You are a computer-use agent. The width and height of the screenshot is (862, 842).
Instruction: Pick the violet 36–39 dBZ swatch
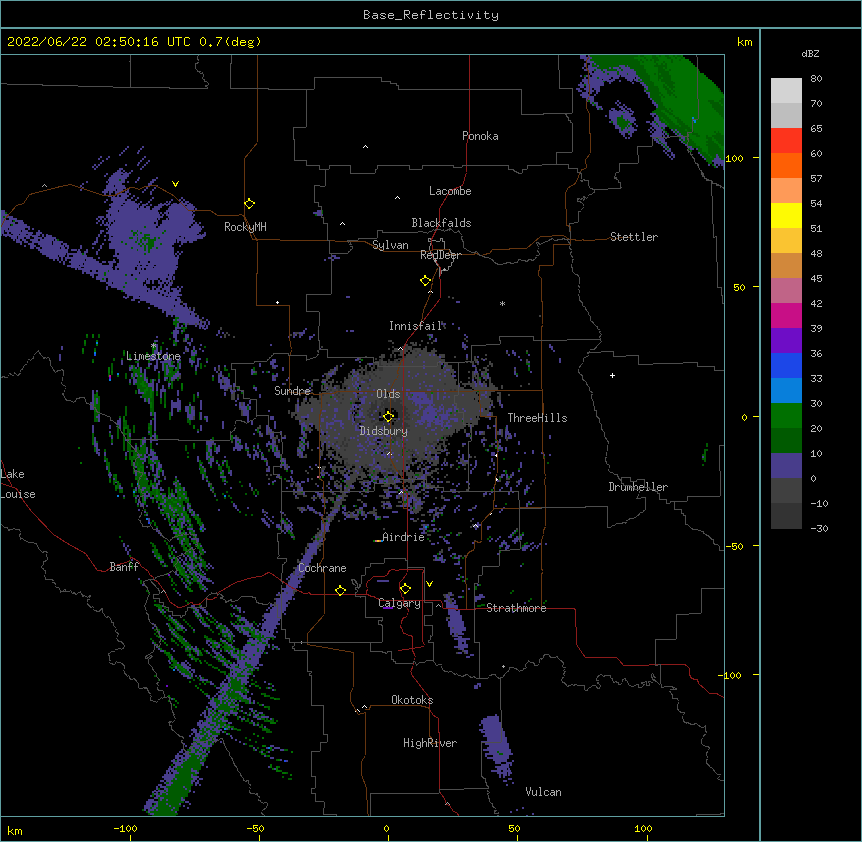coord(786,341)
